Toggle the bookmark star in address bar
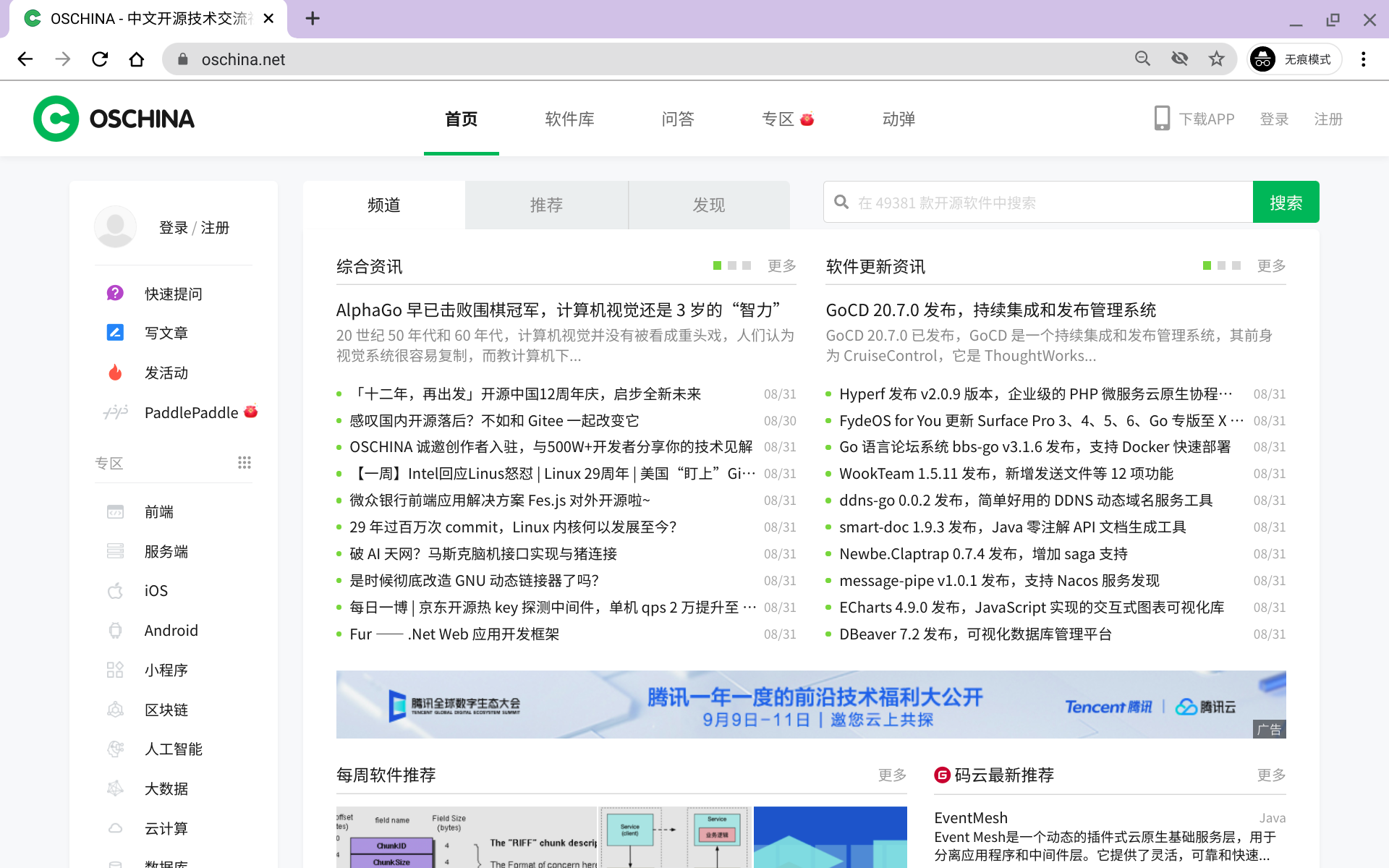Viewport: 1389px width, 868px height. pyautogui.click(x=1217, y=59)
